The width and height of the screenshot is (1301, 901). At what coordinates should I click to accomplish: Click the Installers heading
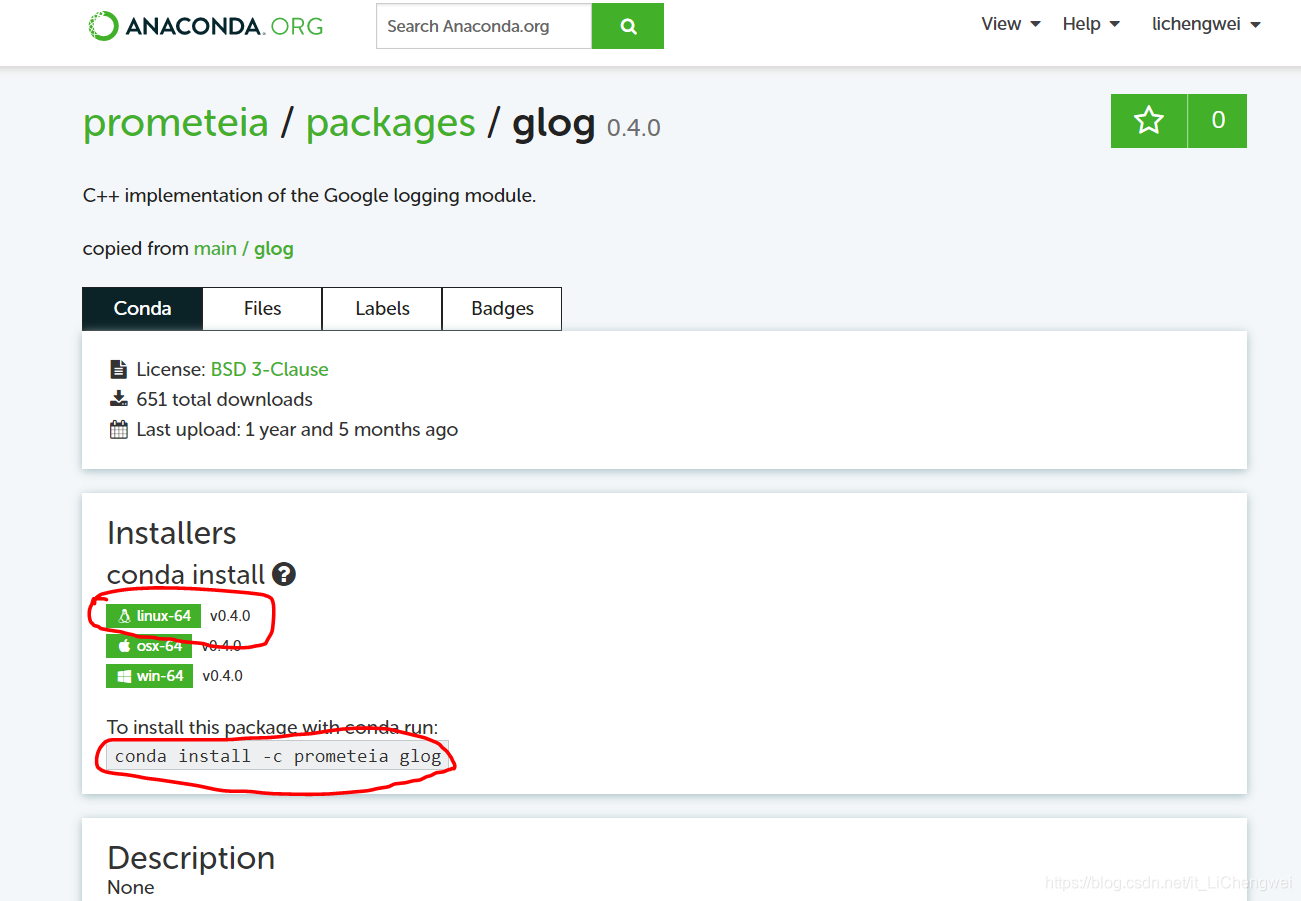172,533
